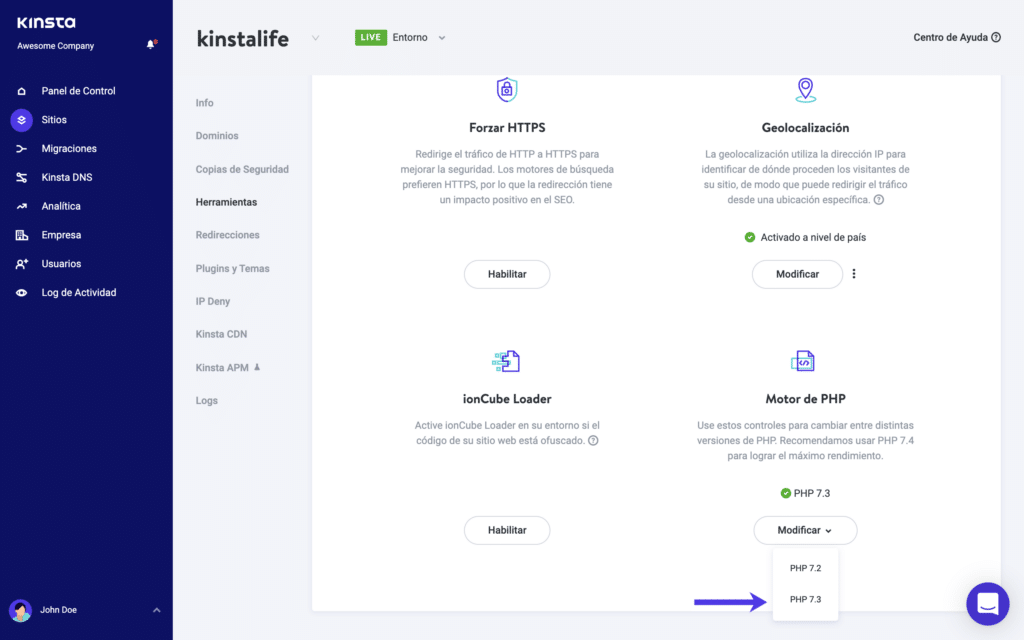Open the Geolocalización three-dot options menu

[x=853, y=274]
